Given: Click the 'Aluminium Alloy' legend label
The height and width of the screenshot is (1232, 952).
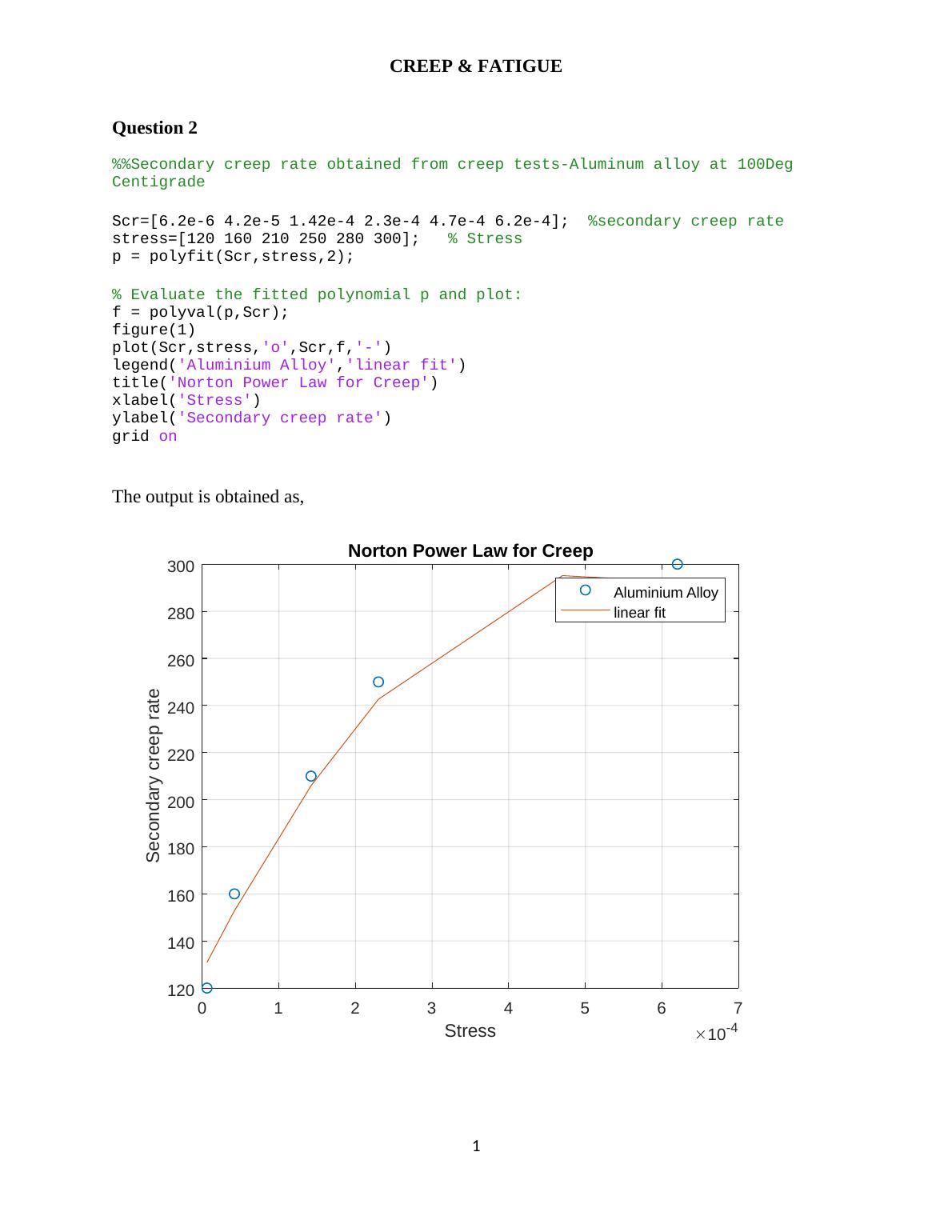Looking at the screenshot, I should (666, 593).
